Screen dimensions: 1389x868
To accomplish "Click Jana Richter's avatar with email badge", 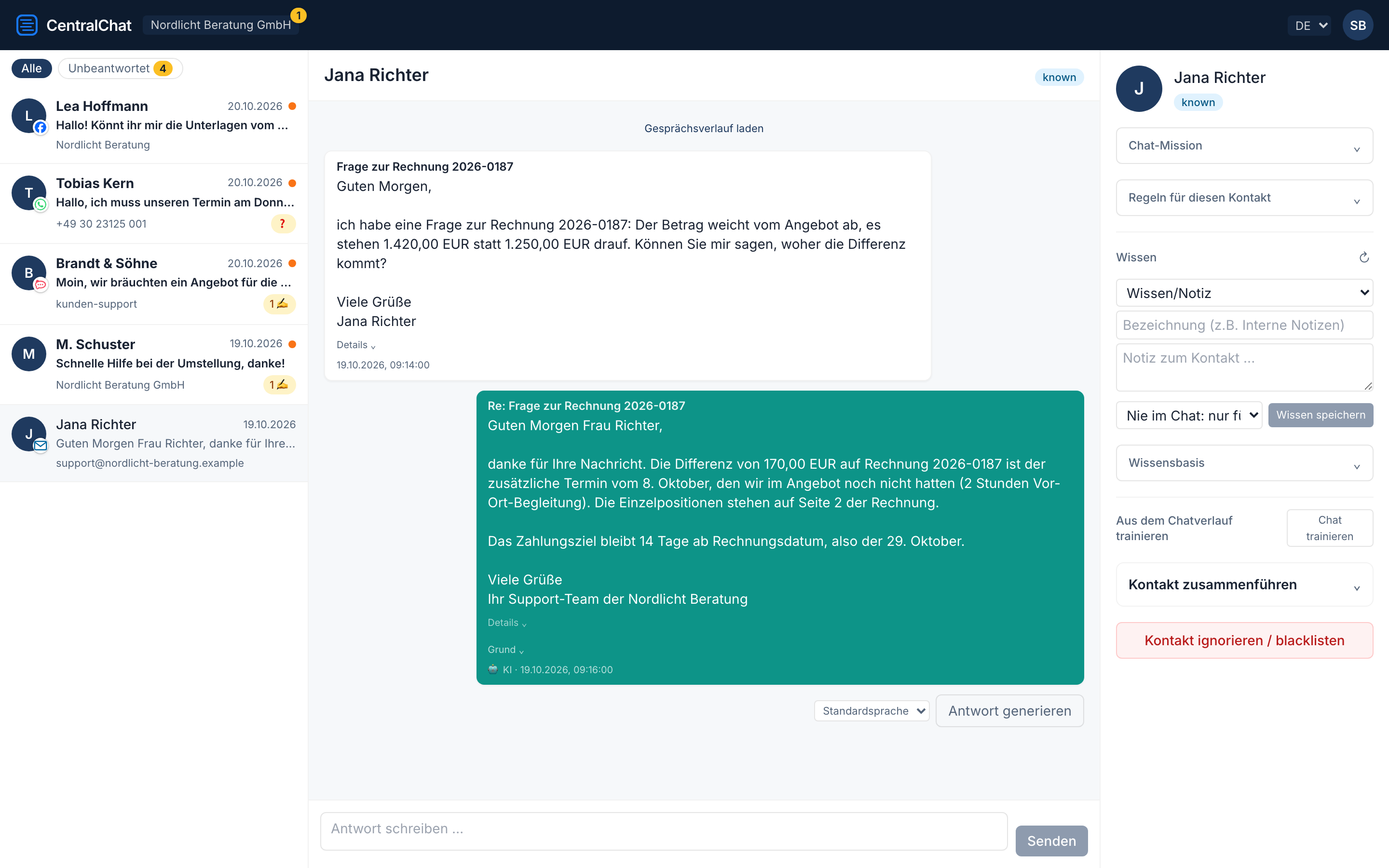I will (x=29, y=434).
